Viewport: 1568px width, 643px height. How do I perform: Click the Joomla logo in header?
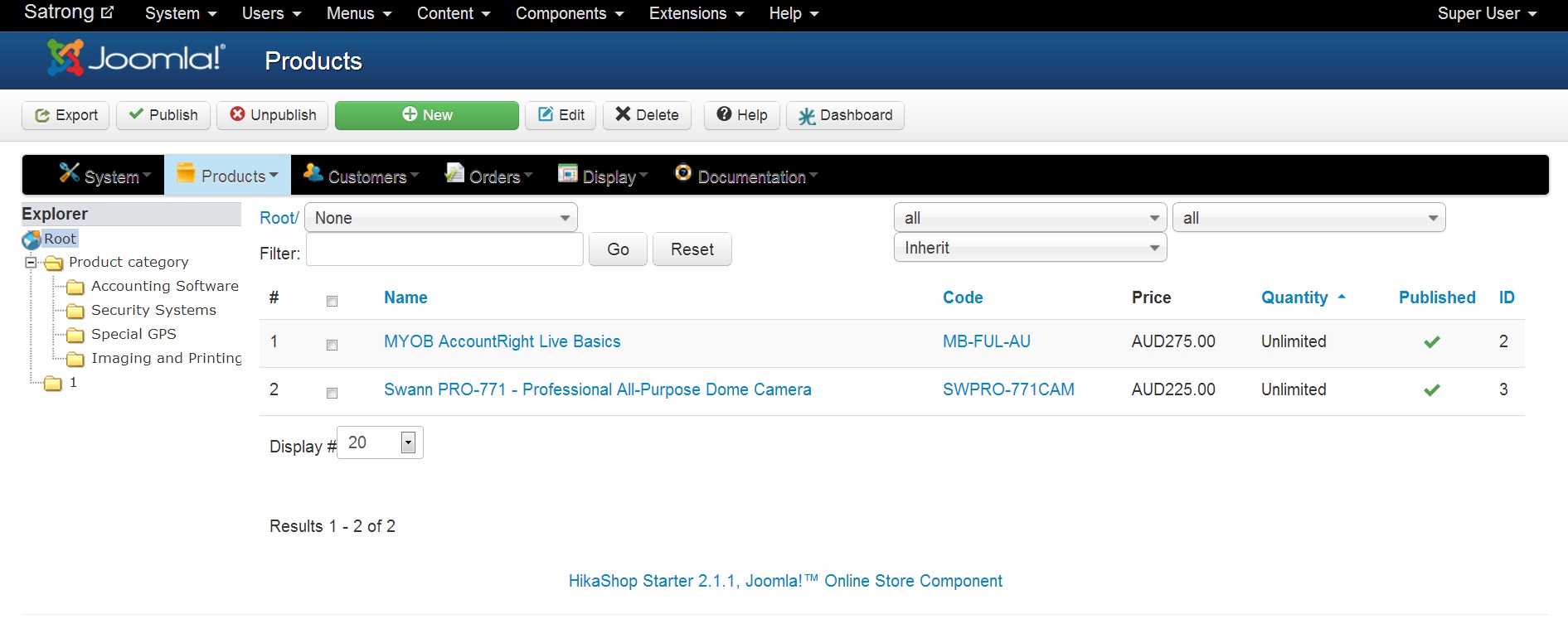point(136,59)
